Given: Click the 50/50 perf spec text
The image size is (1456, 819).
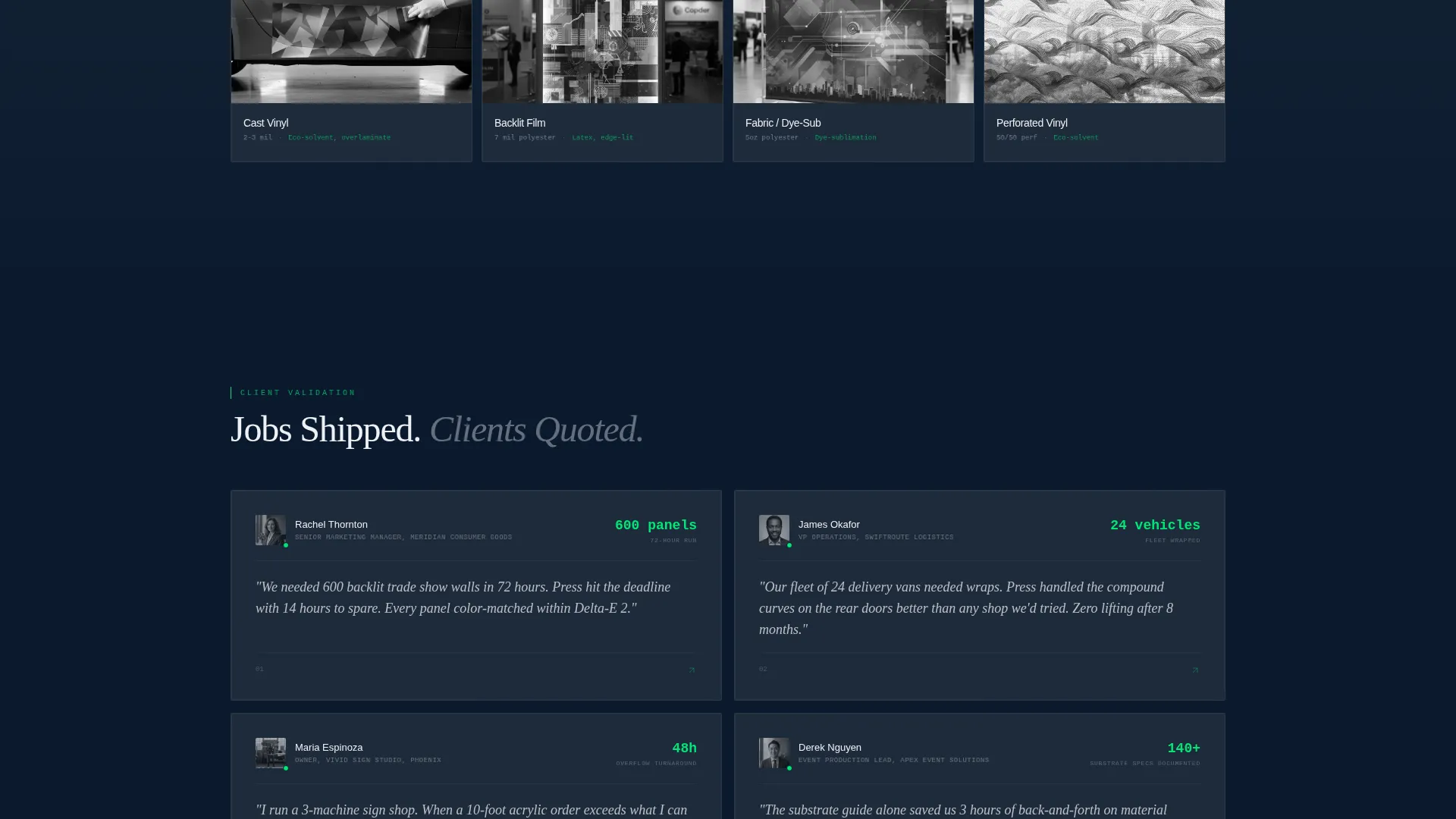Looking at the screenshot, I should 1016,137.
